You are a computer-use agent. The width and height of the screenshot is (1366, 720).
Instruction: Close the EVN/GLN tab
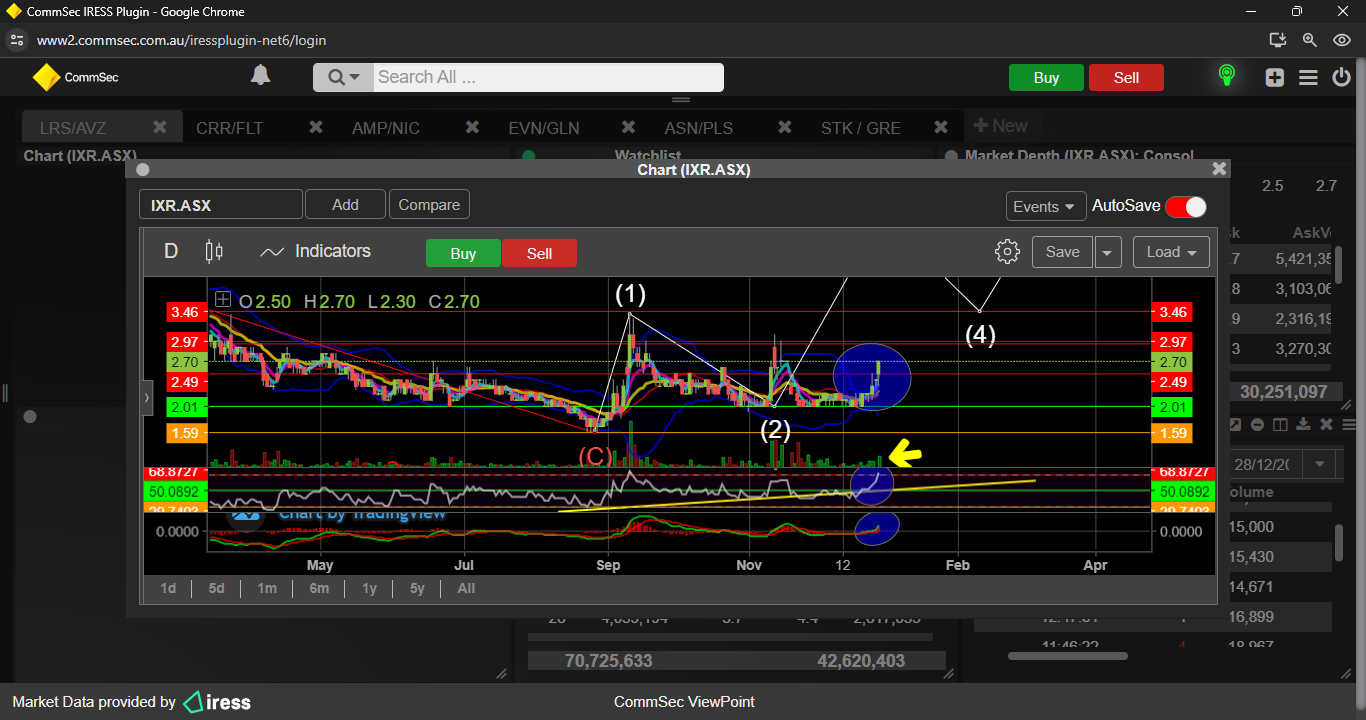[x=628, y=127]
